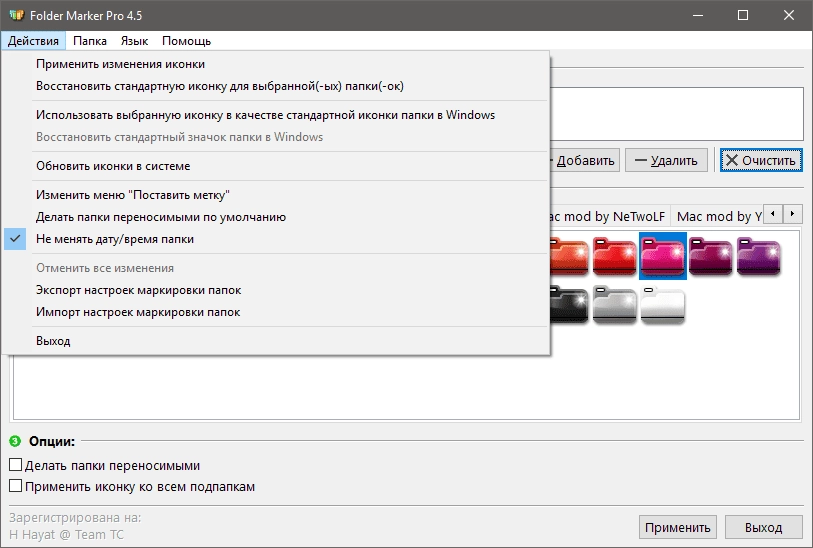813x548 pixels.
Task: Choose Использовать выбранную иконку в качестве стандартной
Action: pos(275,115)
